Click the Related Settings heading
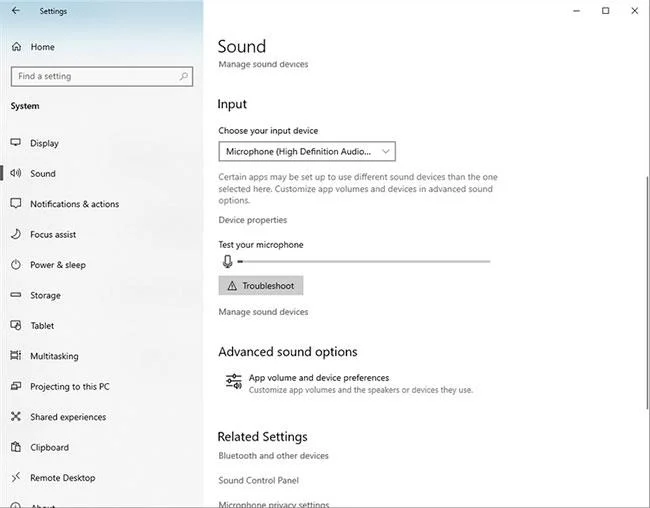Image resolution: width=650 pixels, height=508 pixels. (x=262, y=437)
